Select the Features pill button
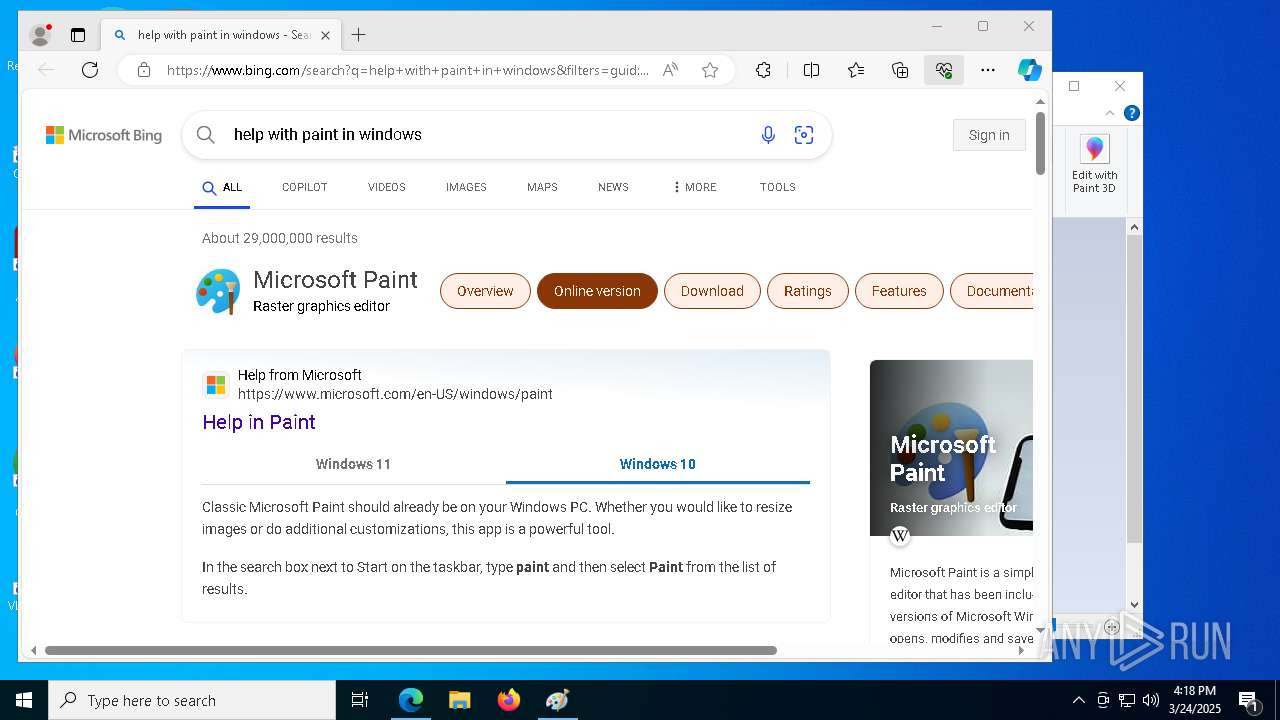The height and width of the screenshot is (720, 1280). [x=899, y=291]
